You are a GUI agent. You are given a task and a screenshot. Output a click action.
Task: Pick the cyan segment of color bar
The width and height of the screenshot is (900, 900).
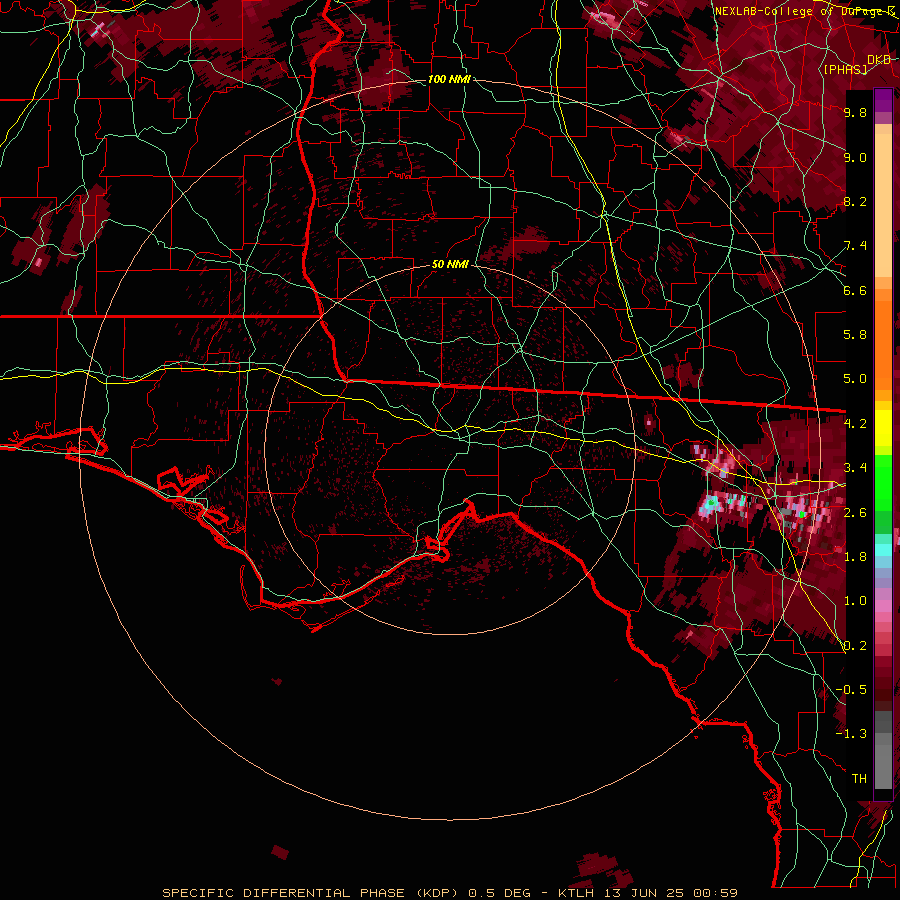pos(883,550)
